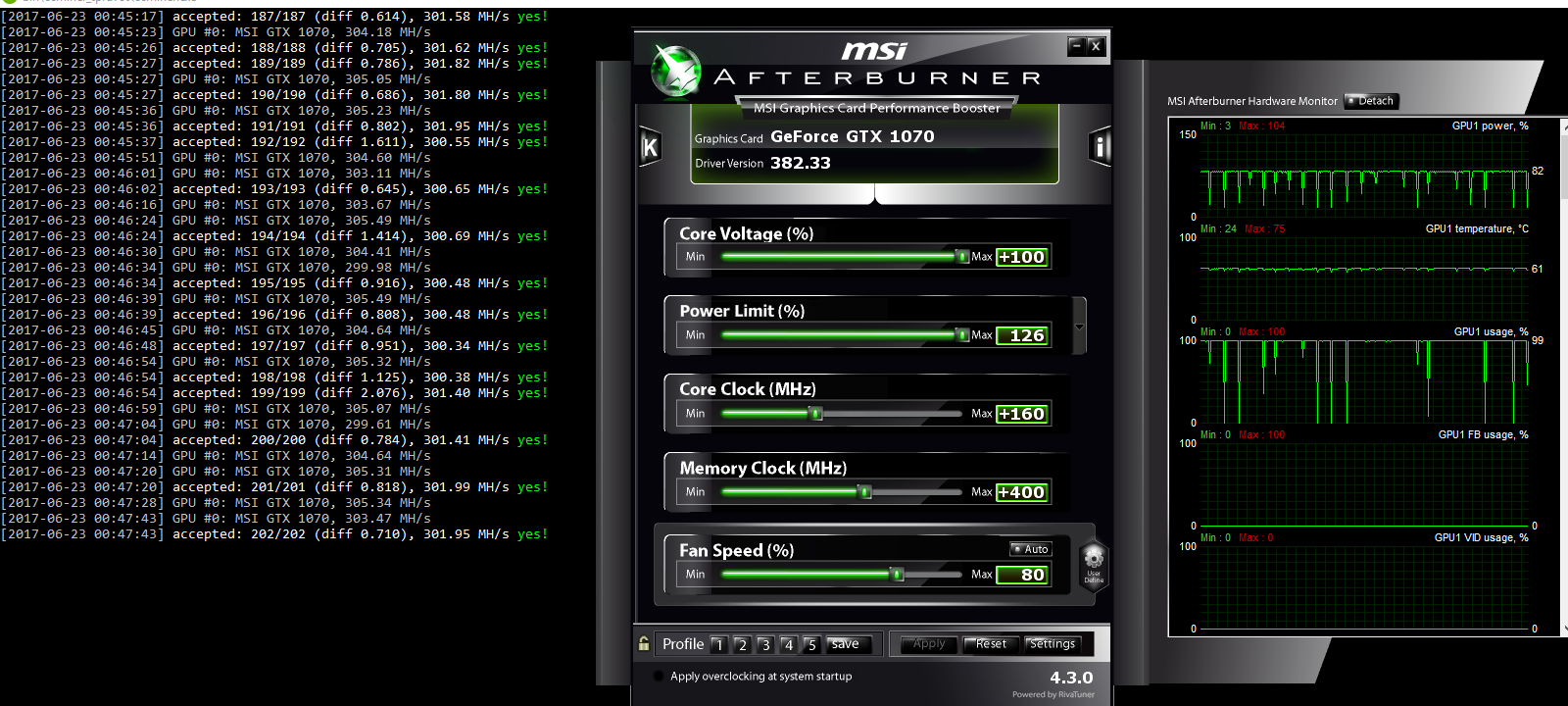Click the '[2017-06-23 00:47:28]' GPU #0 line
Image resolution: width=1568 pixels, height=706 pixels.
coord(216,503)
